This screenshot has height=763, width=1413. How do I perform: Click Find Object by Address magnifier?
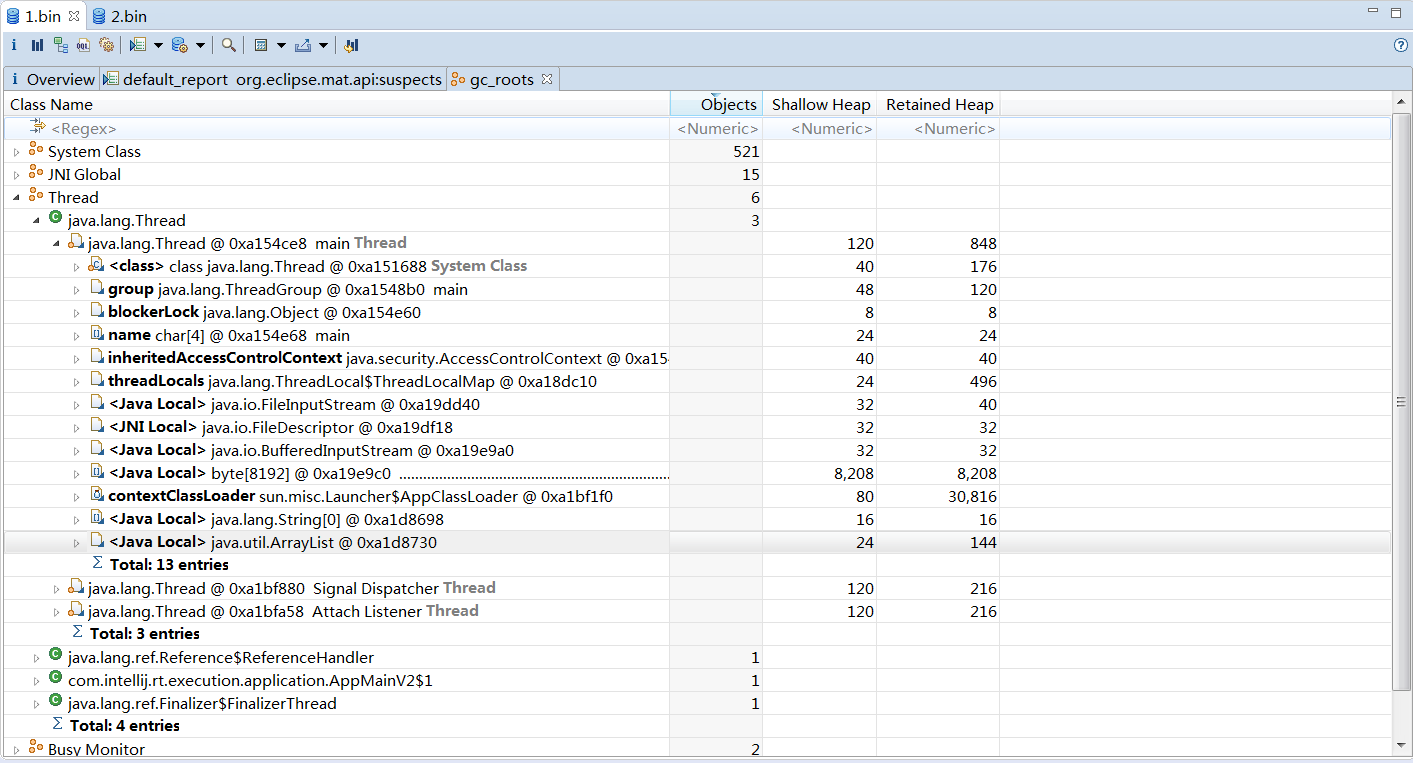point(229,45)
